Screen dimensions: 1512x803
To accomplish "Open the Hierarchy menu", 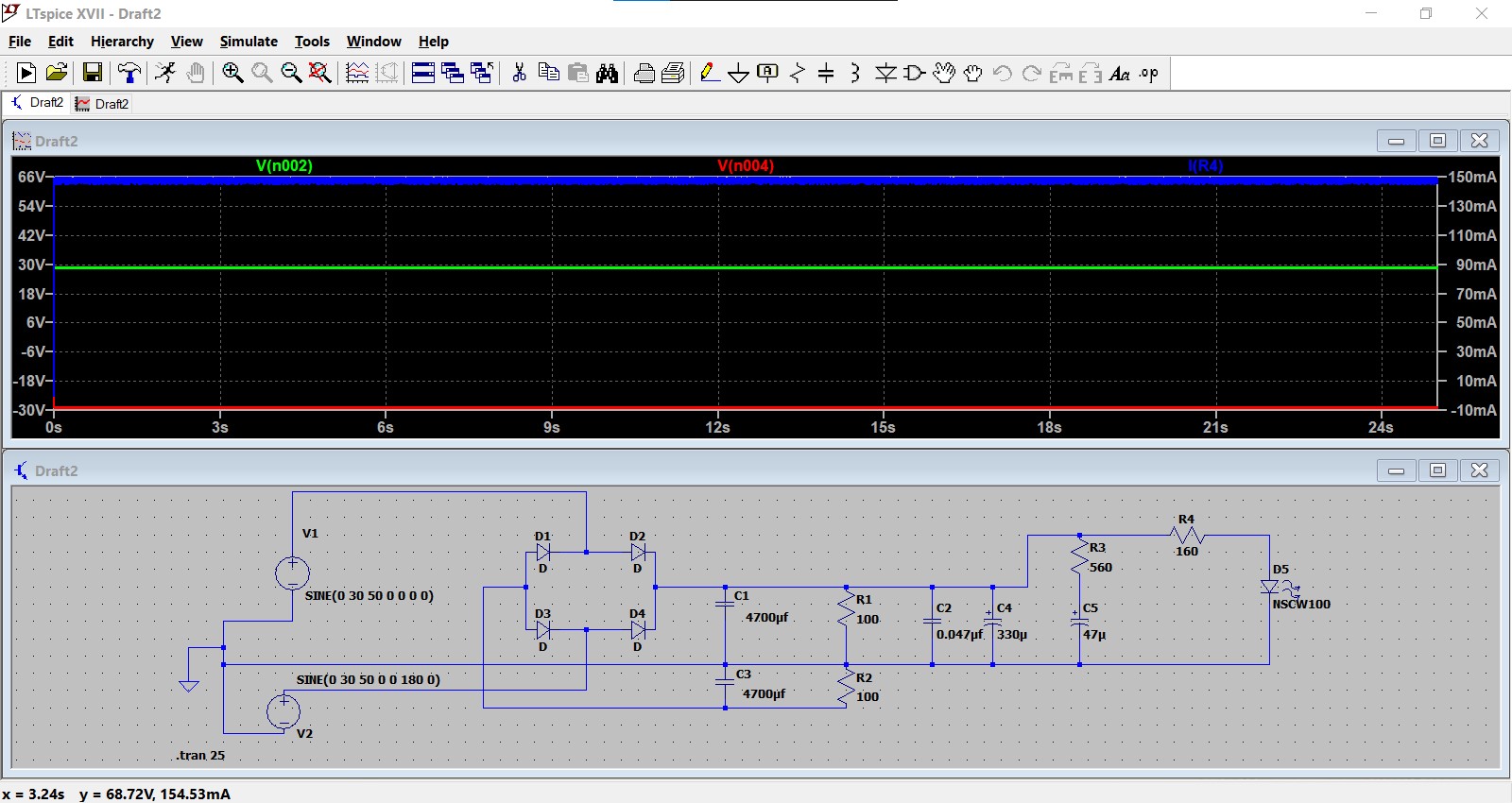I will (122, 42).
